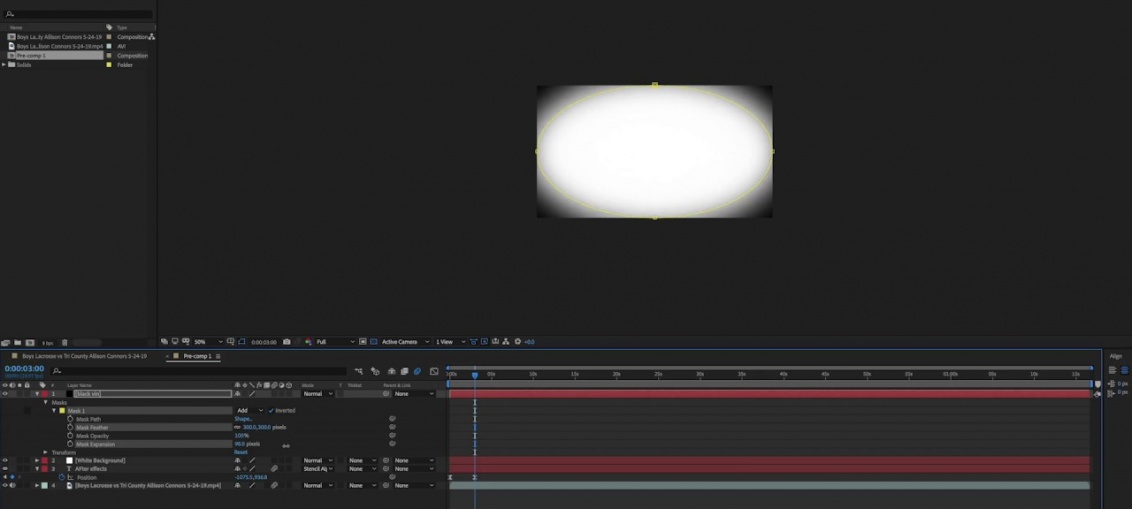This screenshot has height=509, width=1132.
Task: Click the Transform Reset link
Action: pos(240,452)
